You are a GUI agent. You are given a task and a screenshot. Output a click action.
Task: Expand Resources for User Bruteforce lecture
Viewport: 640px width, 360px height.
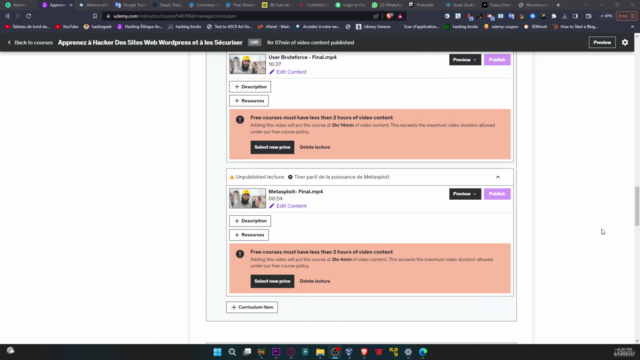click(249, 101)
